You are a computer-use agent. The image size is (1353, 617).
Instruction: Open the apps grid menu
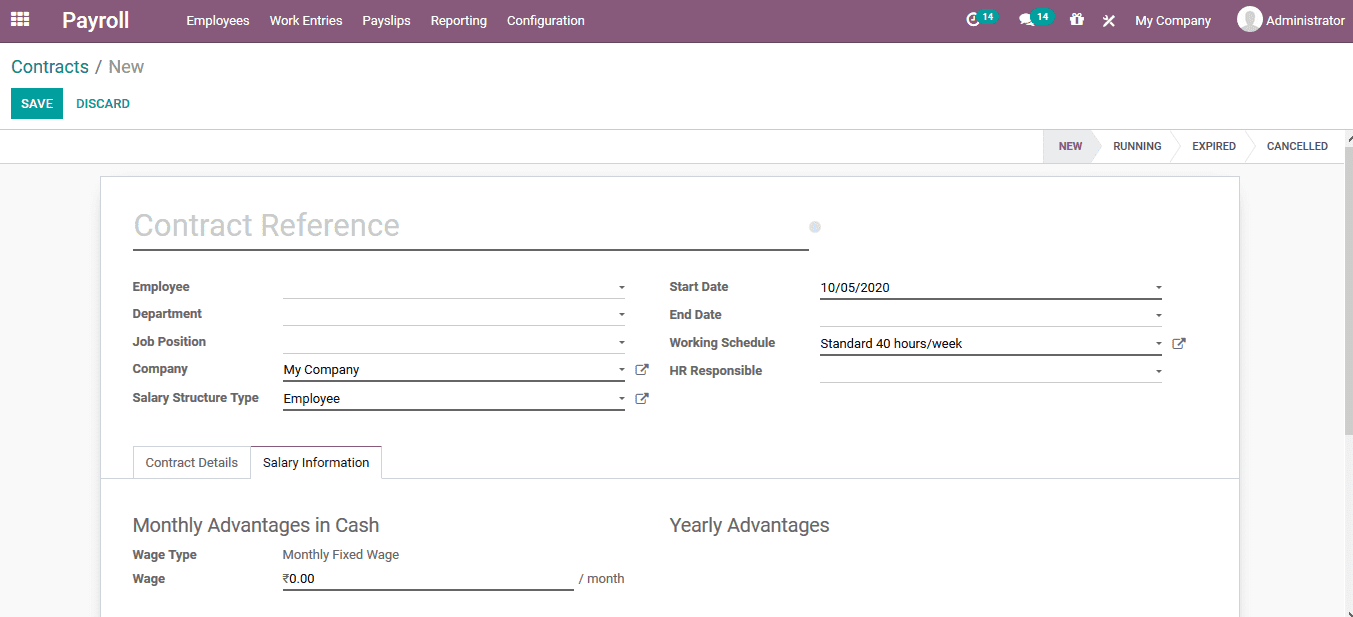click(20, 20)
